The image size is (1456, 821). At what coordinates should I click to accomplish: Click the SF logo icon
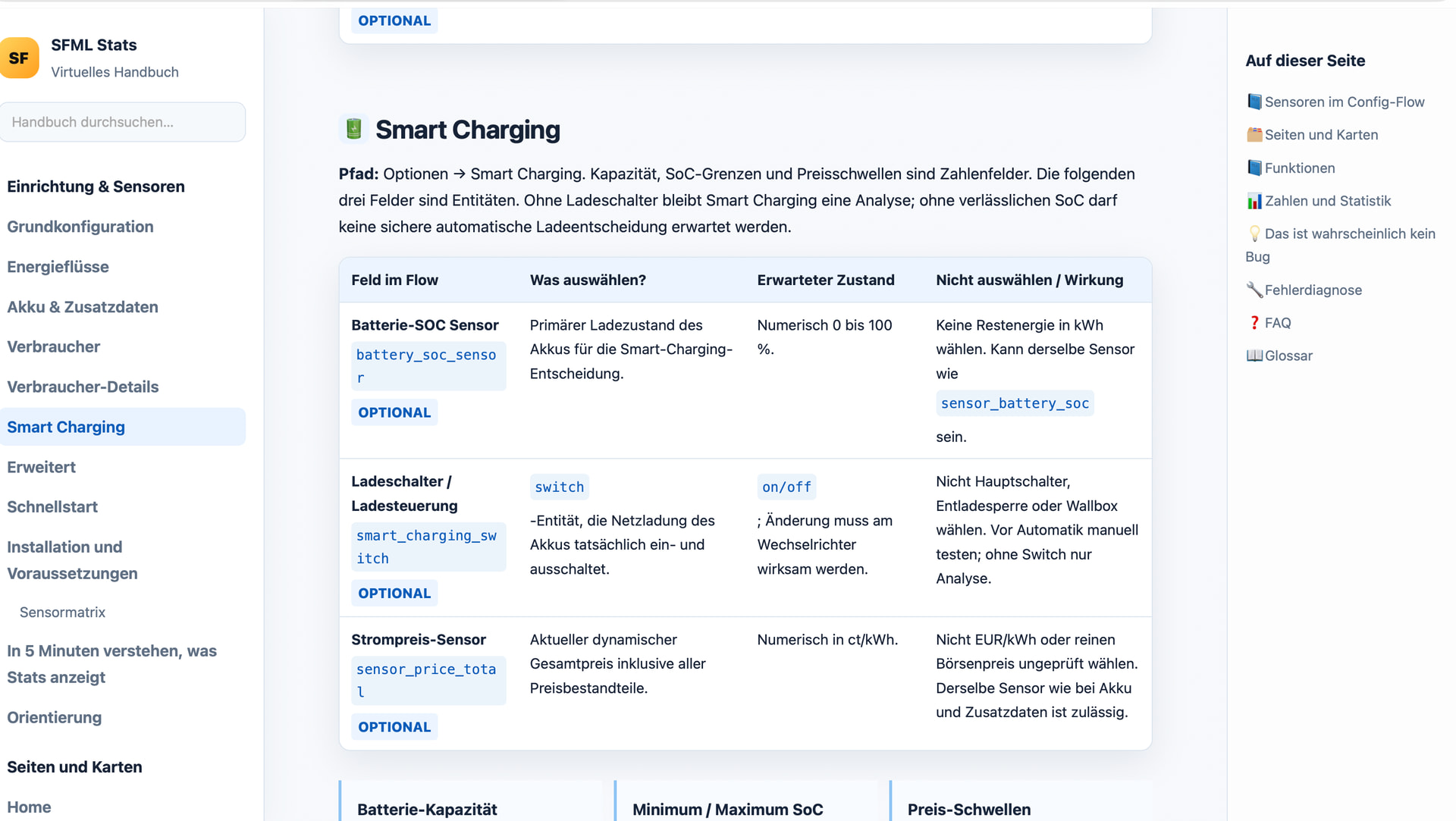pos(19,58)
